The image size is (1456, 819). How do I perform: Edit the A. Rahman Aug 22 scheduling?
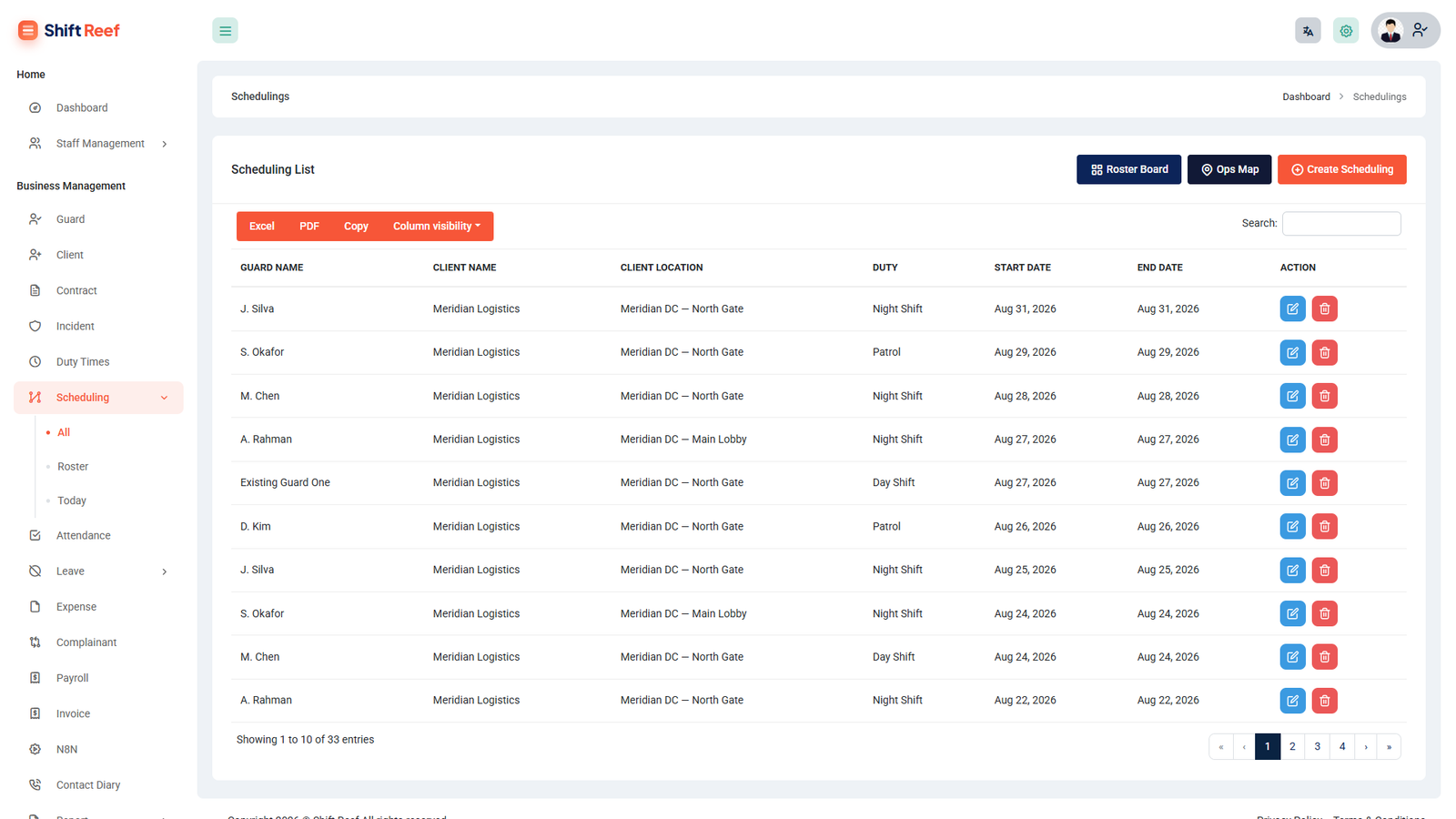pyautogui.click(x=1292, y=701)
